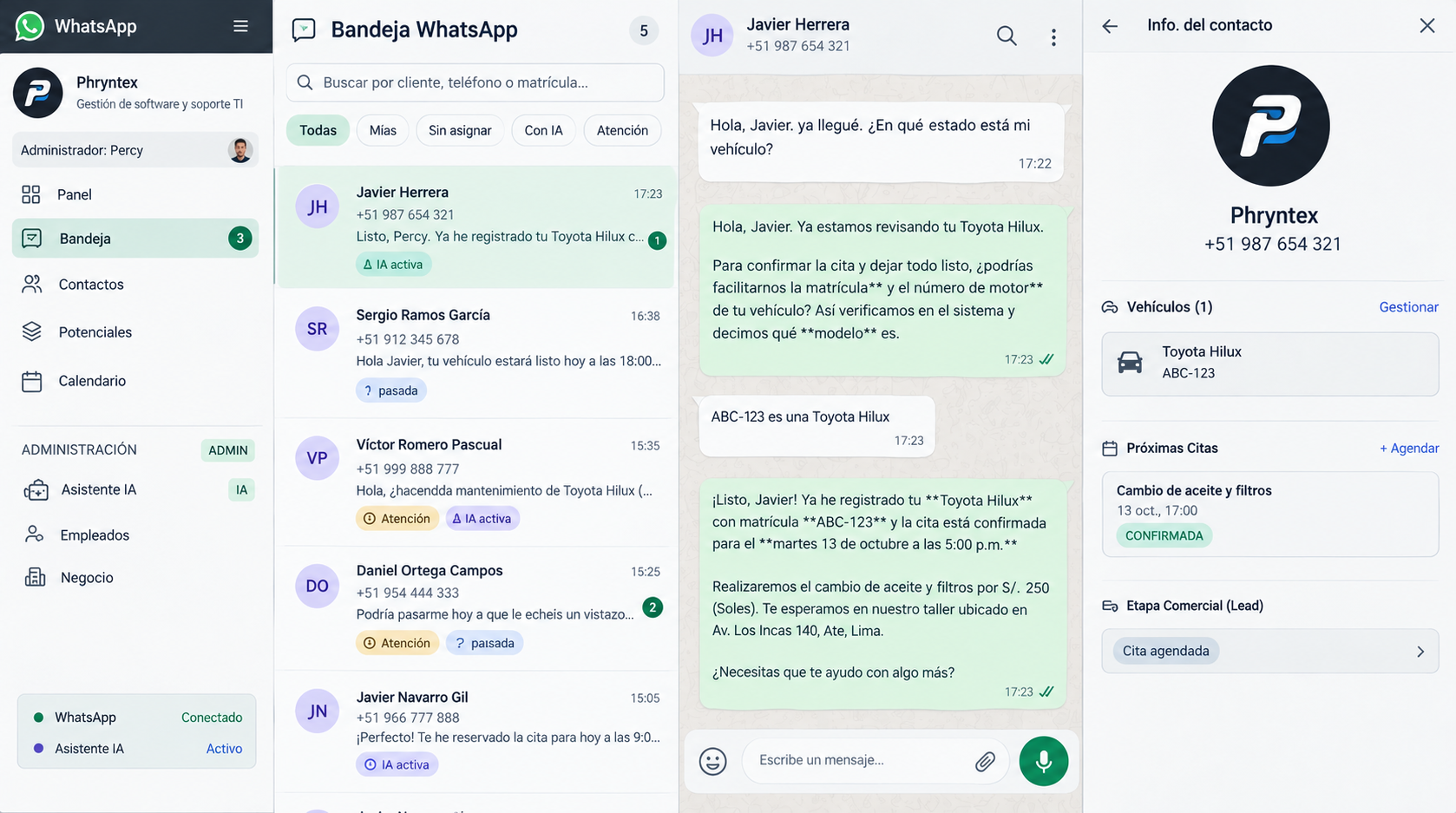Open Daniel Ortega Campos conversation
Screen dimensions: 1456x813
tap(475, 608)
